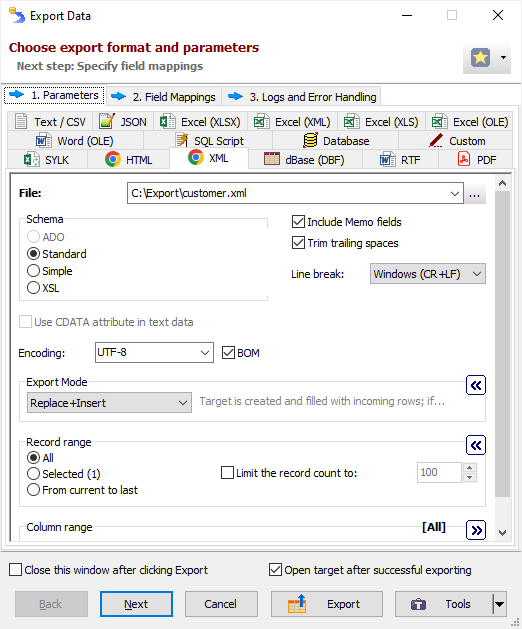
Task: Choose the Custom format tab
Action: tap(456, 141)
